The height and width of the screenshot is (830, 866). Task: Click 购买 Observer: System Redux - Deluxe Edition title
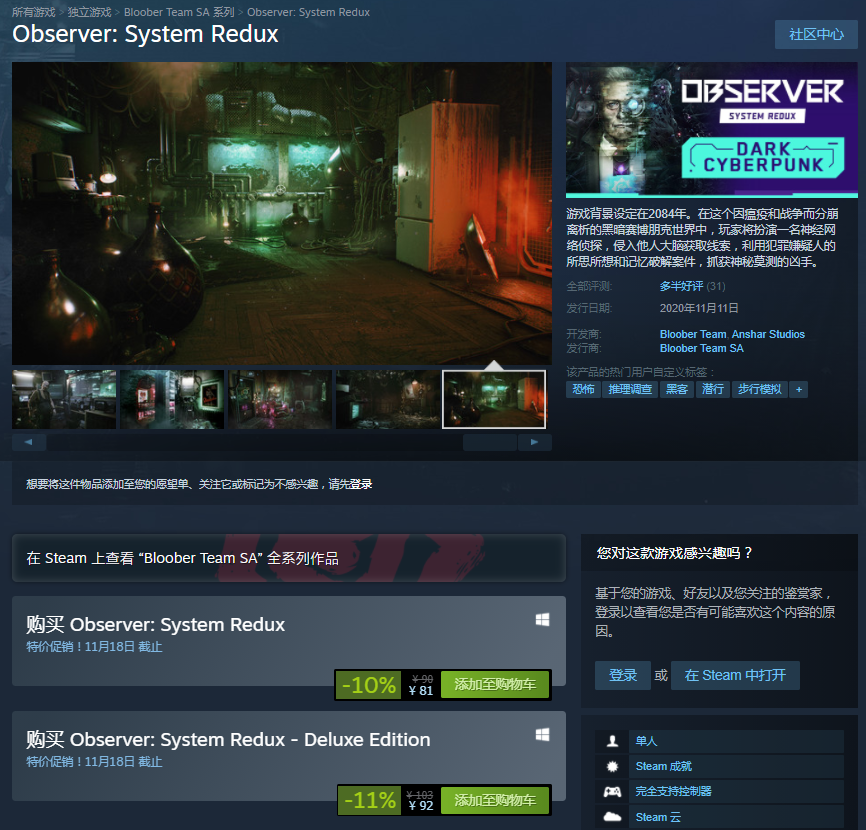pos(228,739)
